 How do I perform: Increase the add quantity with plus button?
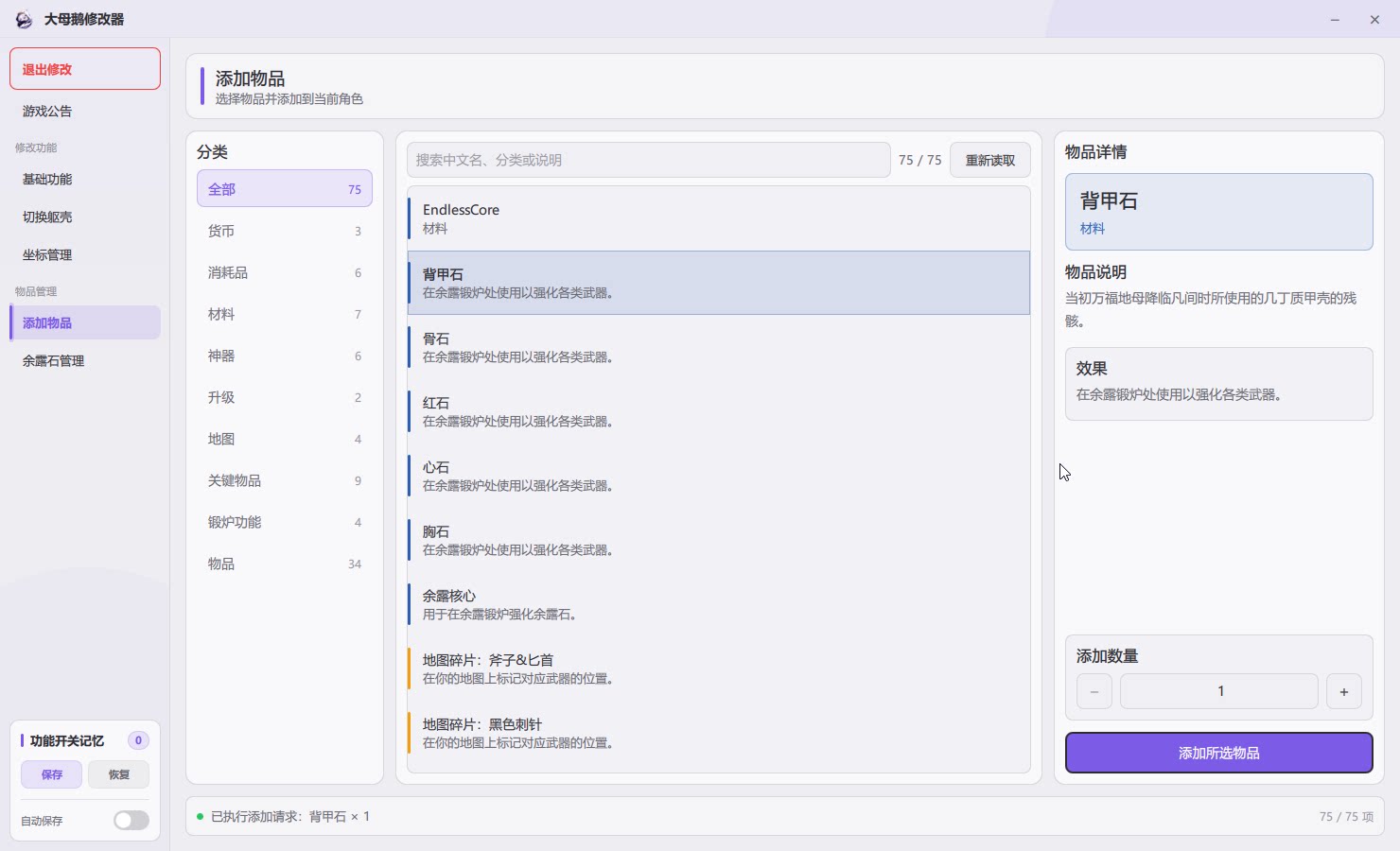pos(1344,691)
